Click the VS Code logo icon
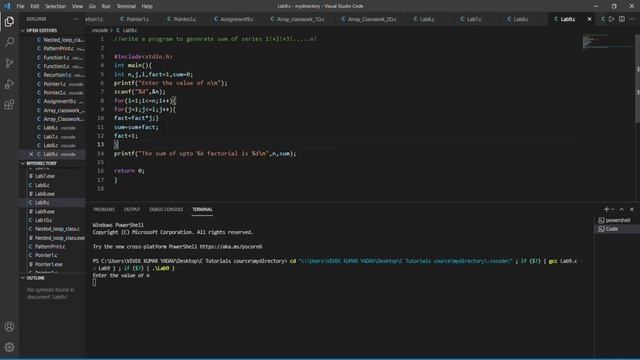The height and width of the screenshot is (360, 640). pyautogui.click(x=7, y=6)
